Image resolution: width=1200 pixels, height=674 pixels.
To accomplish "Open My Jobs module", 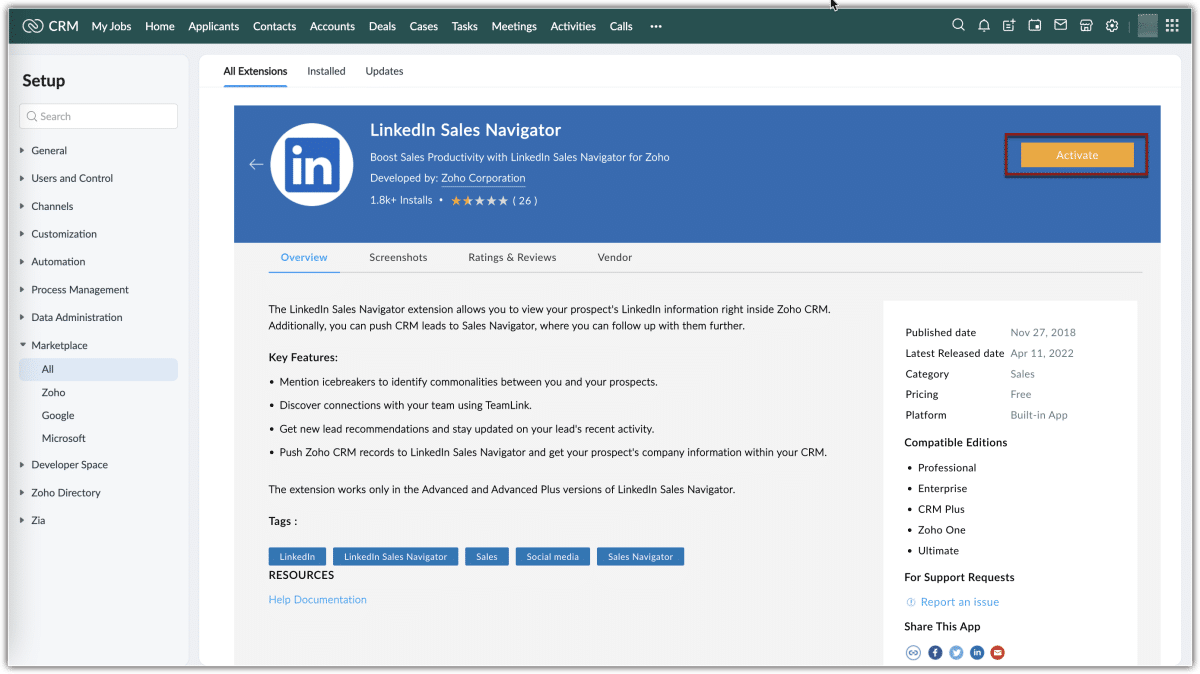I will pos(113,26).
